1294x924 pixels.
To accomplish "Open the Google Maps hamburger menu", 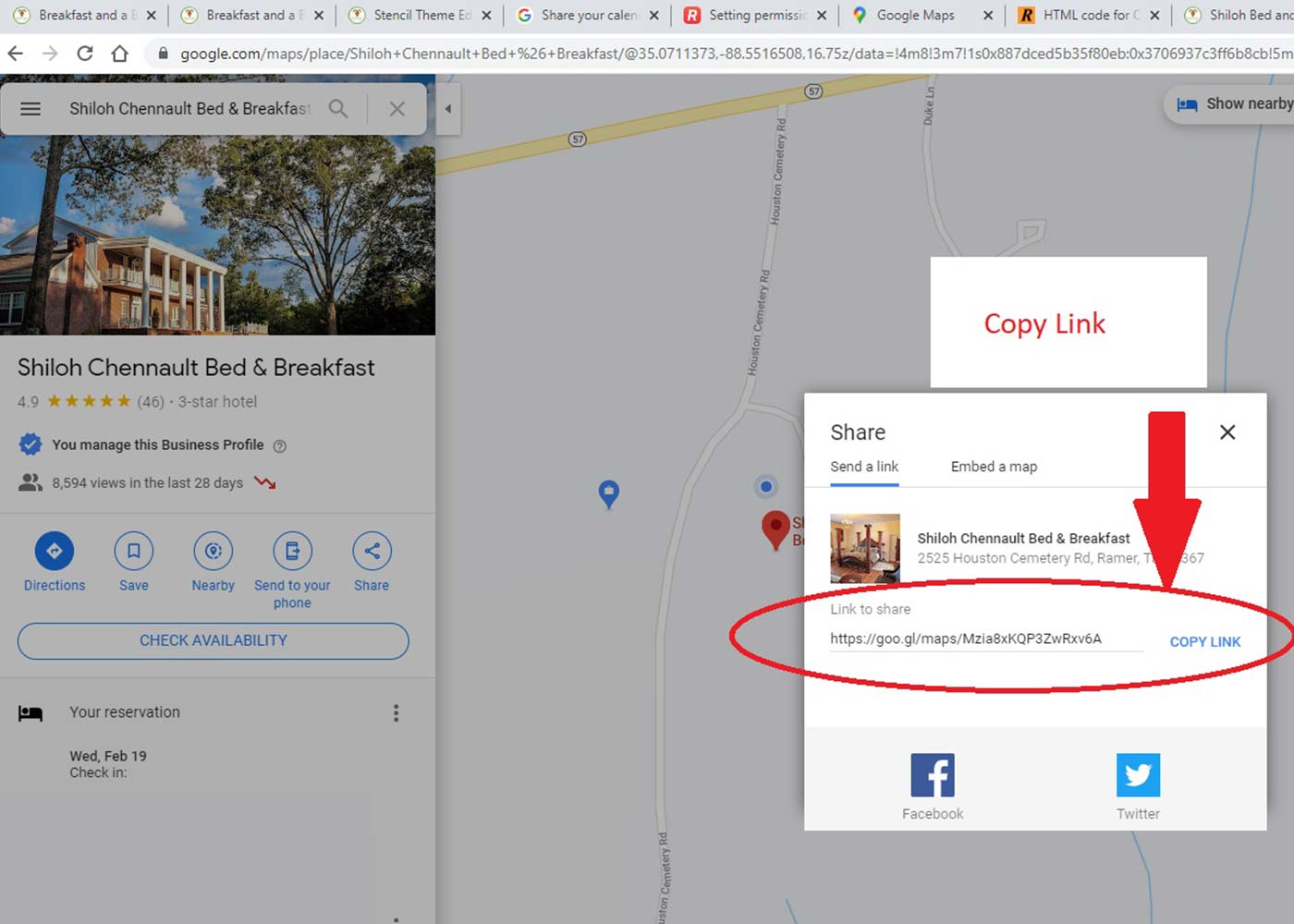I will tap(31, 109).
